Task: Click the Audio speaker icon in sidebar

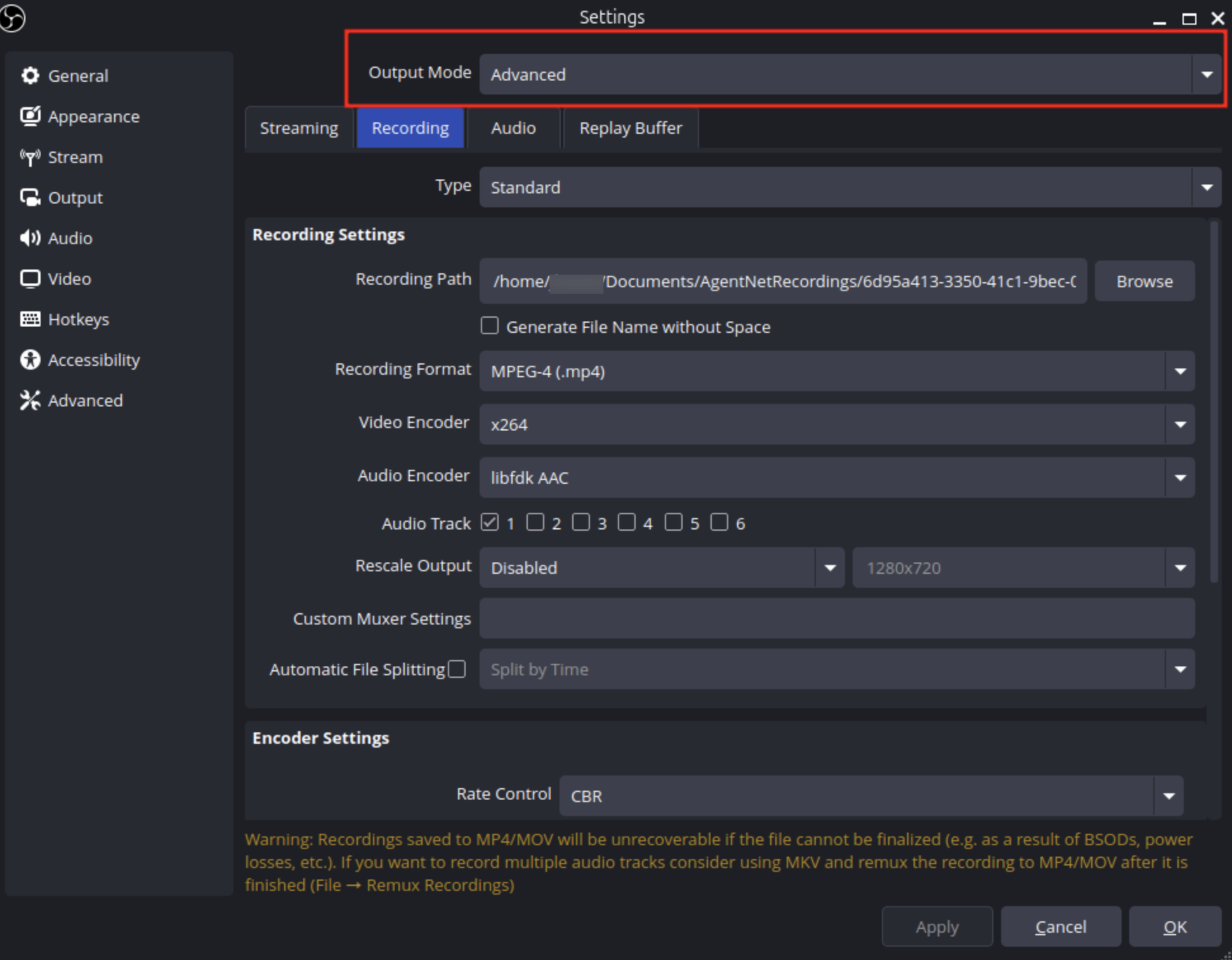Action: (x=30, y=238)
